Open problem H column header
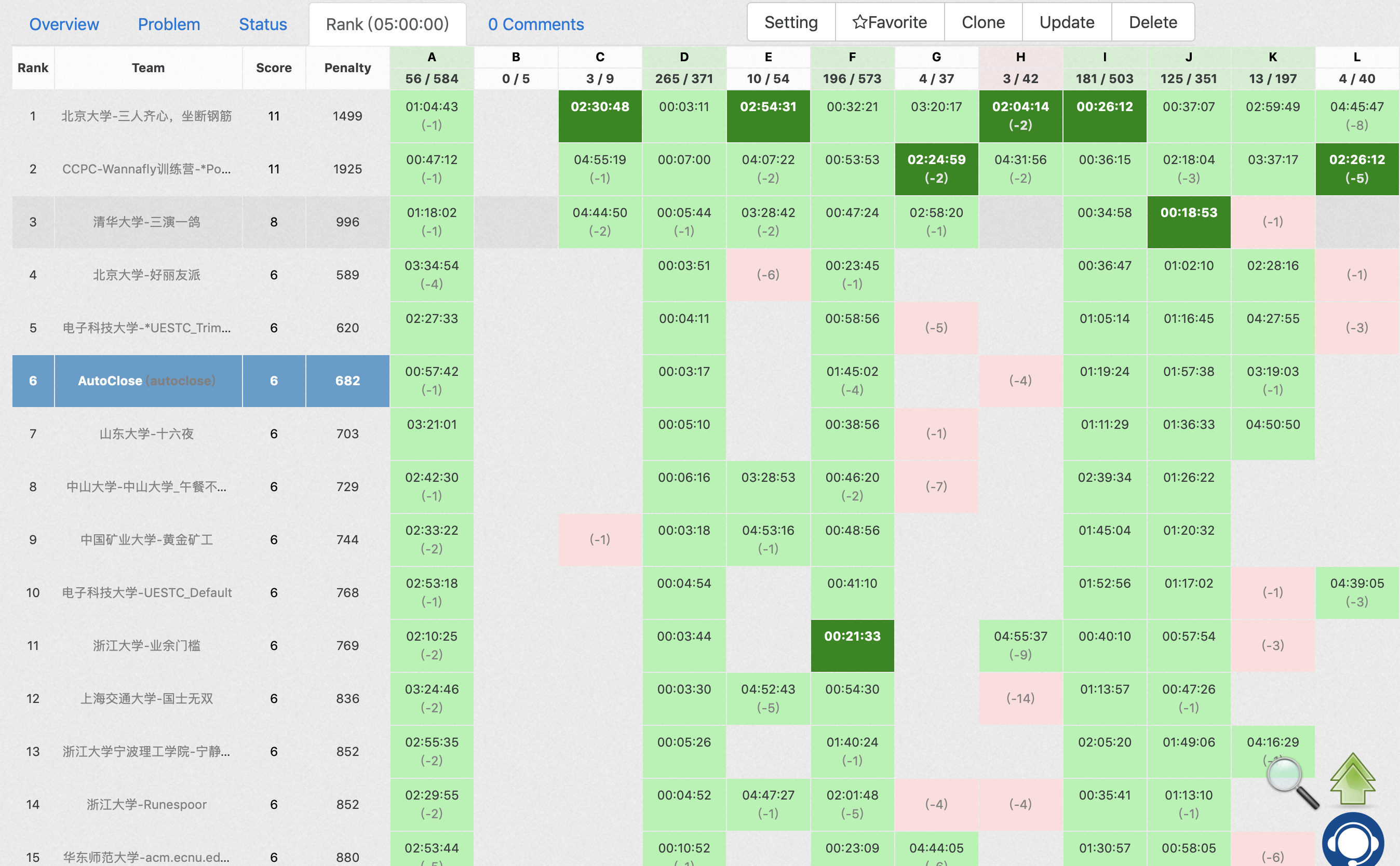The width and height of the screenshot is (1400, 866). tap(1020, 57)
